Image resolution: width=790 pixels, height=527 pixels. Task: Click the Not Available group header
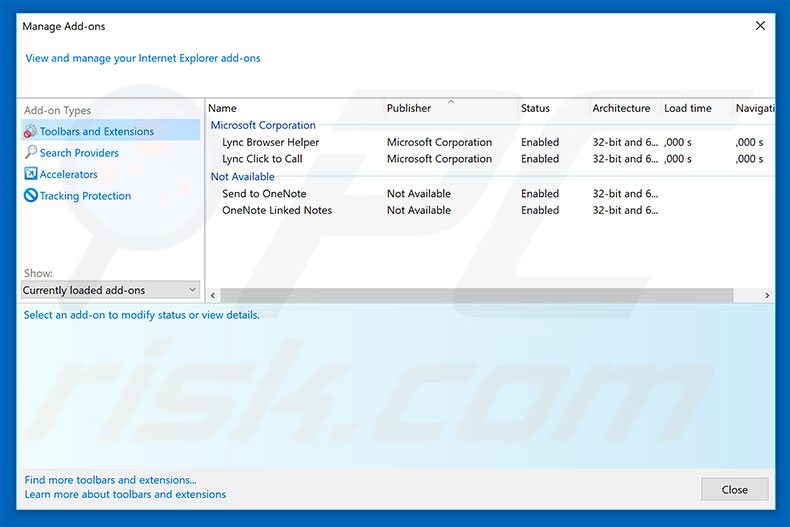(x=242, y=176)
